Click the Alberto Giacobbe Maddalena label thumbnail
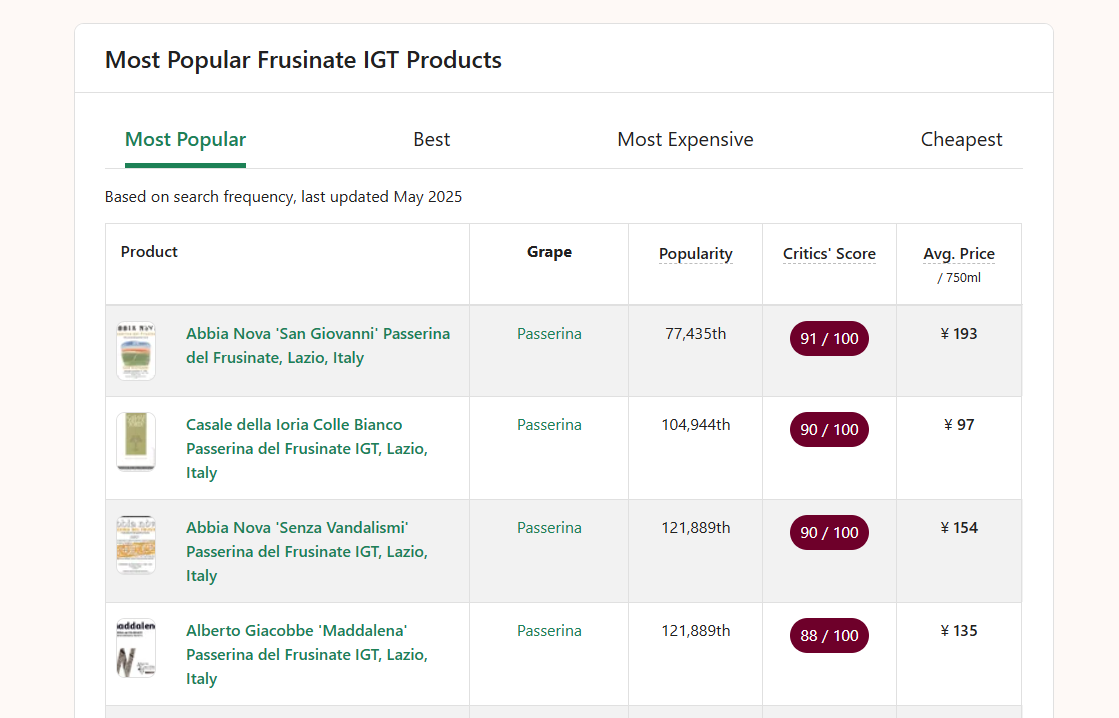This screenshot has width=1119, height=718. [x=136, y=648]
